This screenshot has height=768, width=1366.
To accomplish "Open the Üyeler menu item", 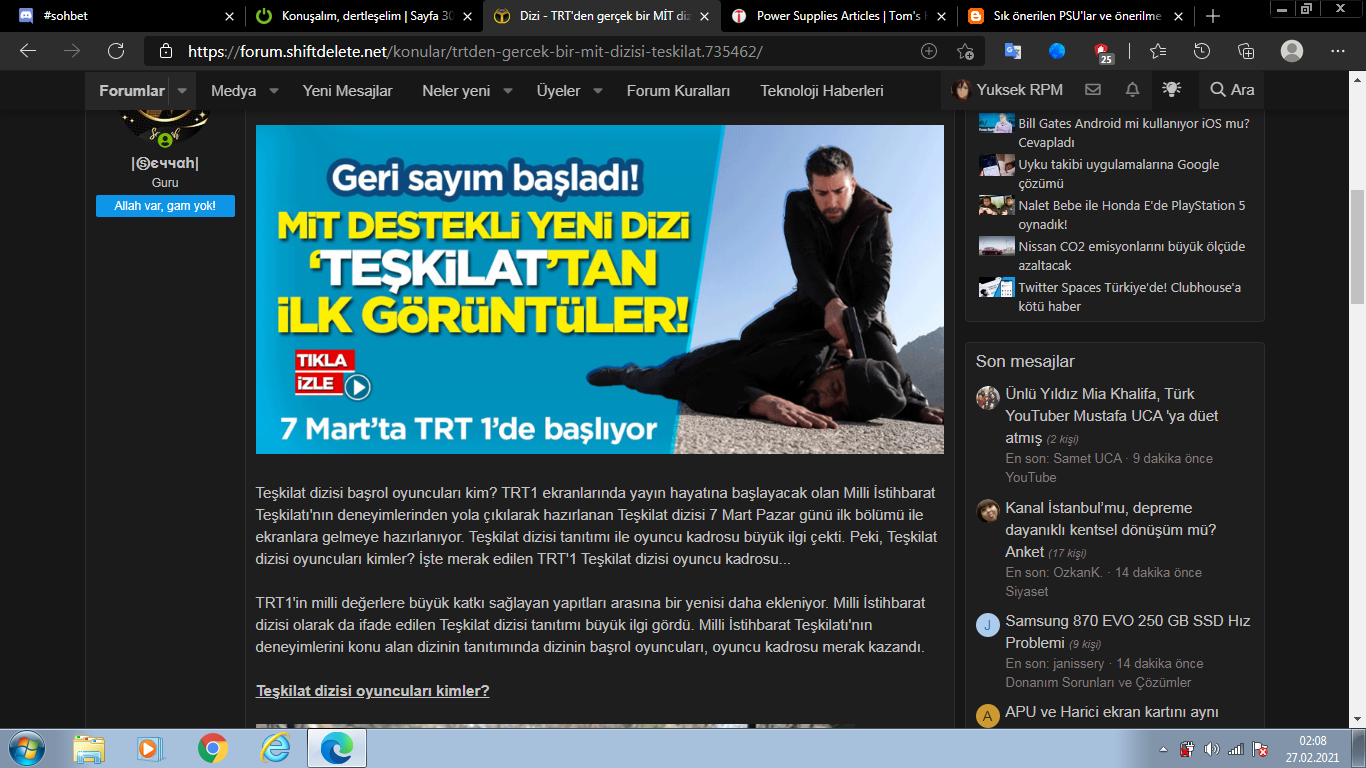I will (x=558, y=91).
